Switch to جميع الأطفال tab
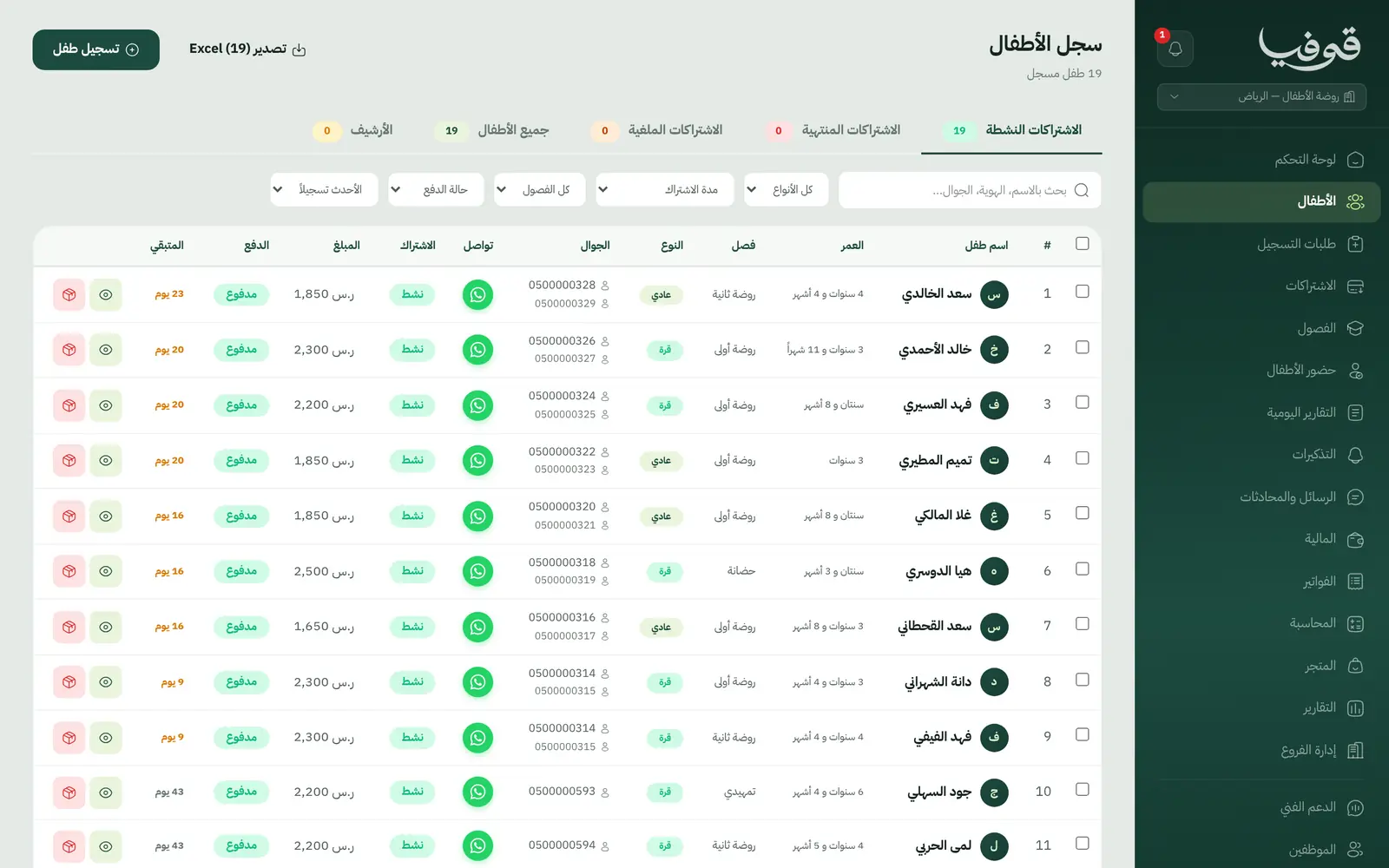This screenshot has width=1389, height=868. 492,130
